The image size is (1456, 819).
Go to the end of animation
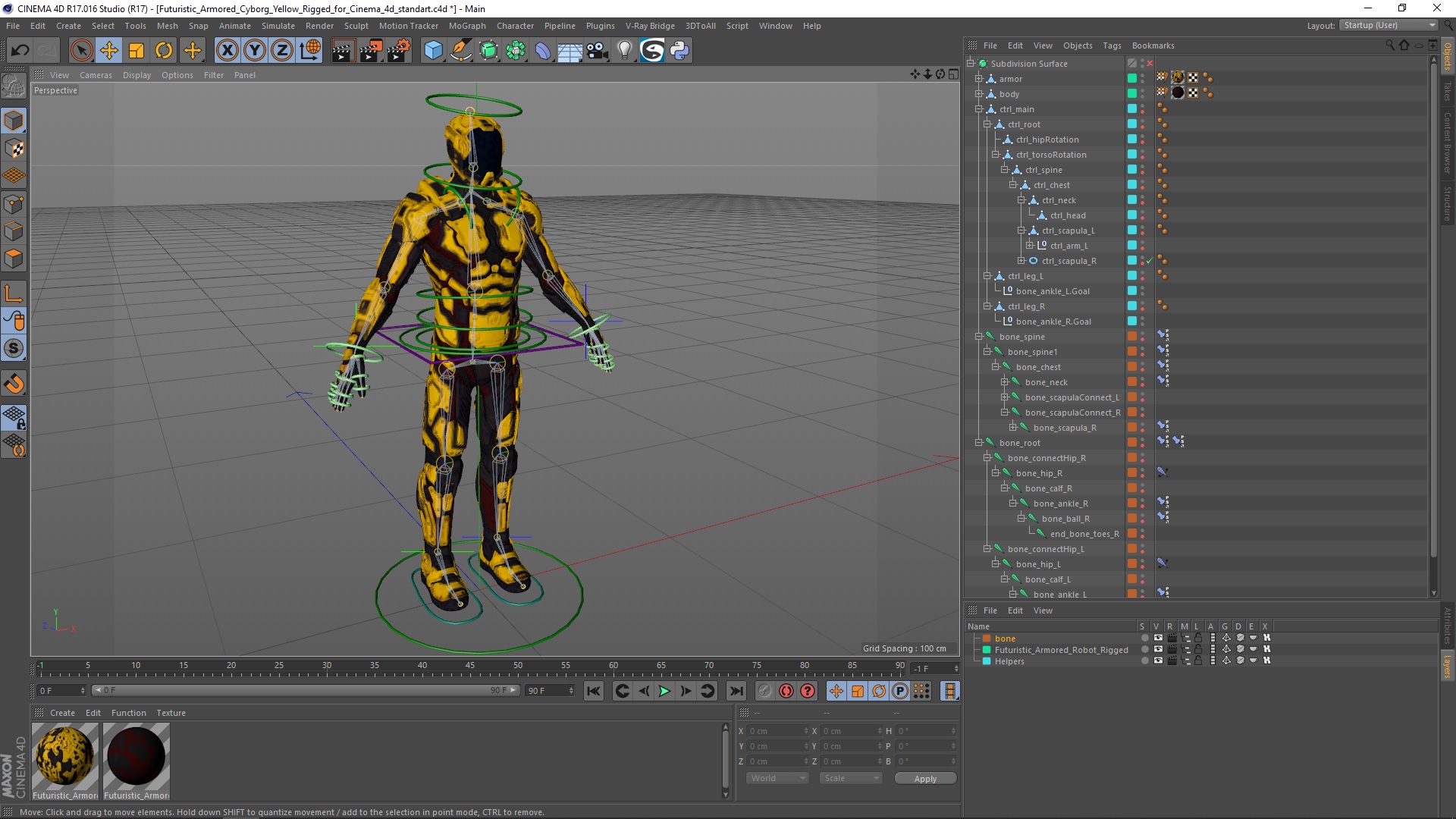(736, 691)
